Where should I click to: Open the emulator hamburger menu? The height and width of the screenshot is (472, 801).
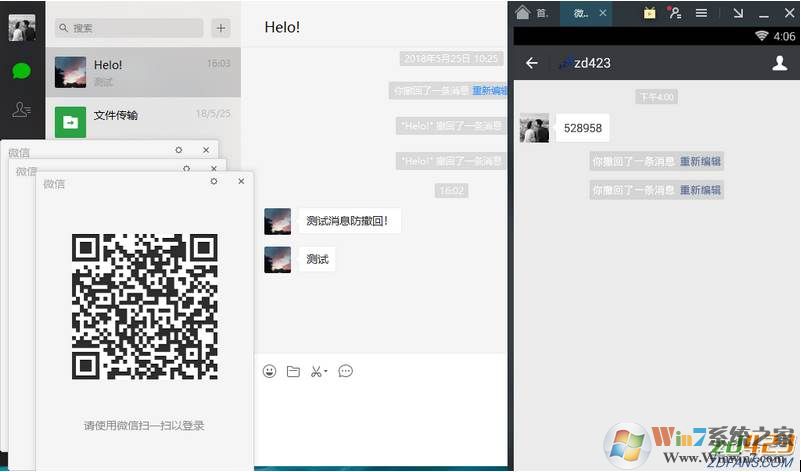pyautogui.click(x=702, y=13)
